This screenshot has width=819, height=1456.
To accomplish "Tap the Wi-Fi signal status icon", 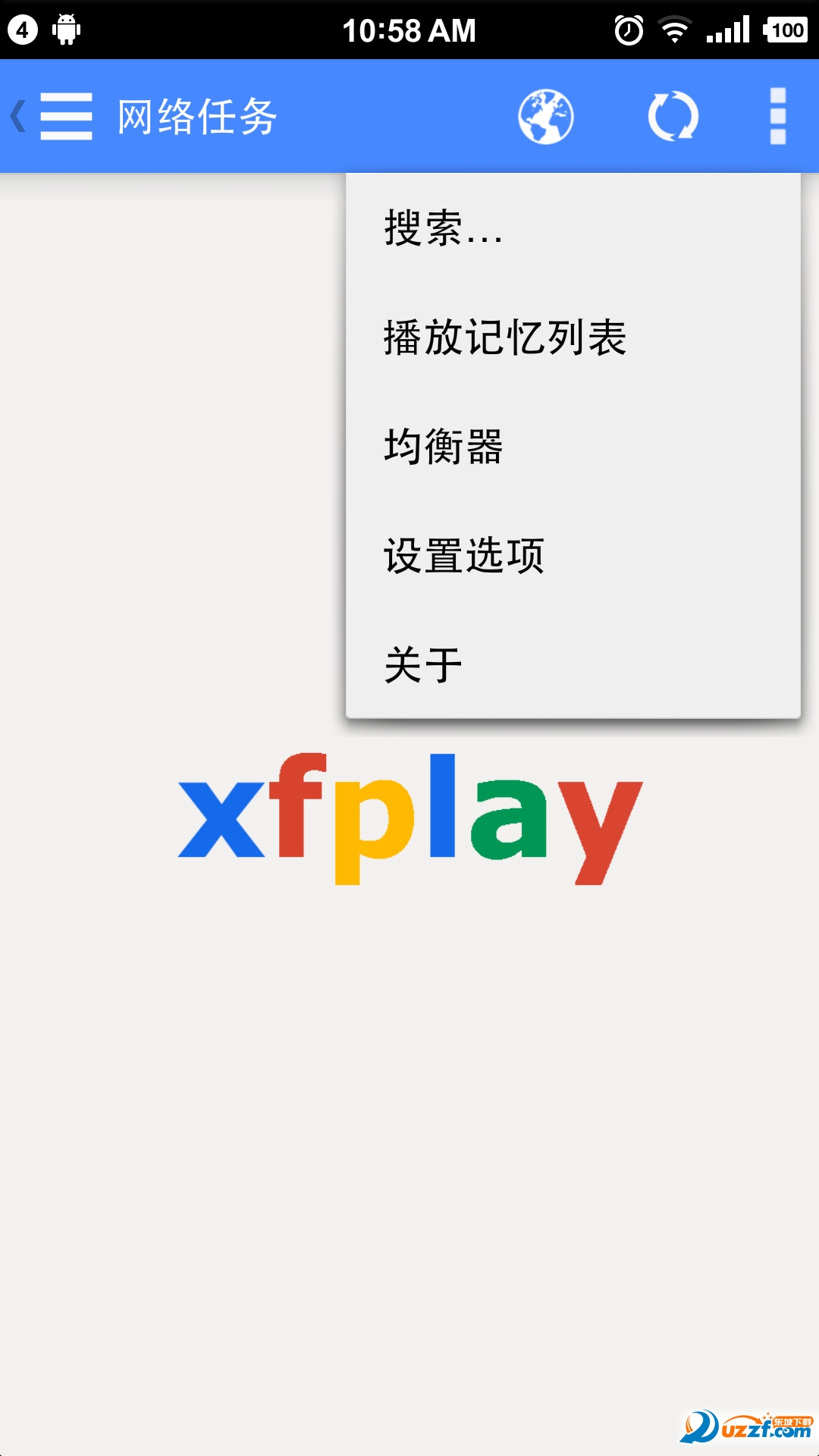I will pyautogui.click(x=674, y=30).
